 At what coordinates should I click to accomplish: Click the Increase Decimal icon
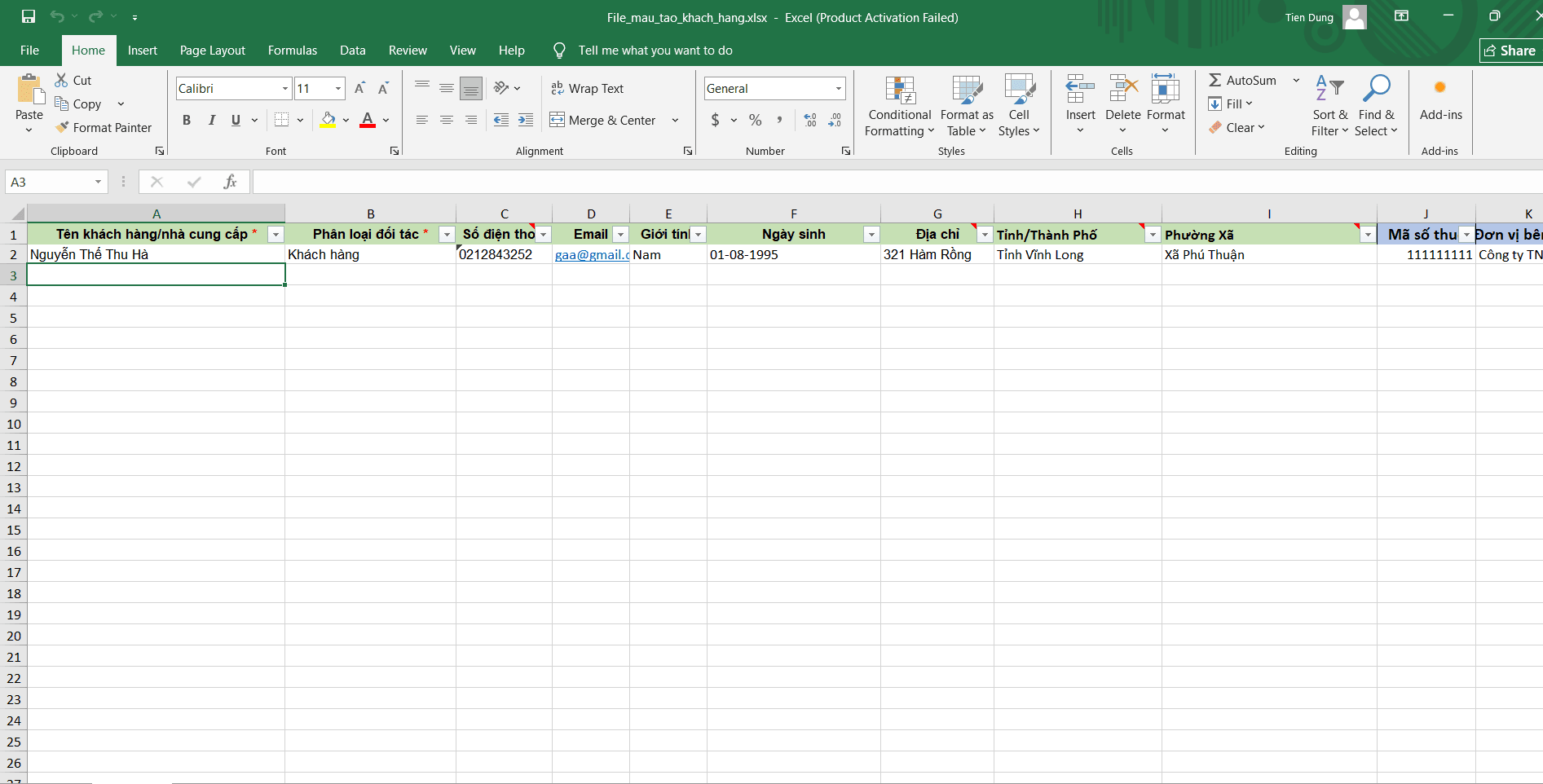(x=810, y=120)
